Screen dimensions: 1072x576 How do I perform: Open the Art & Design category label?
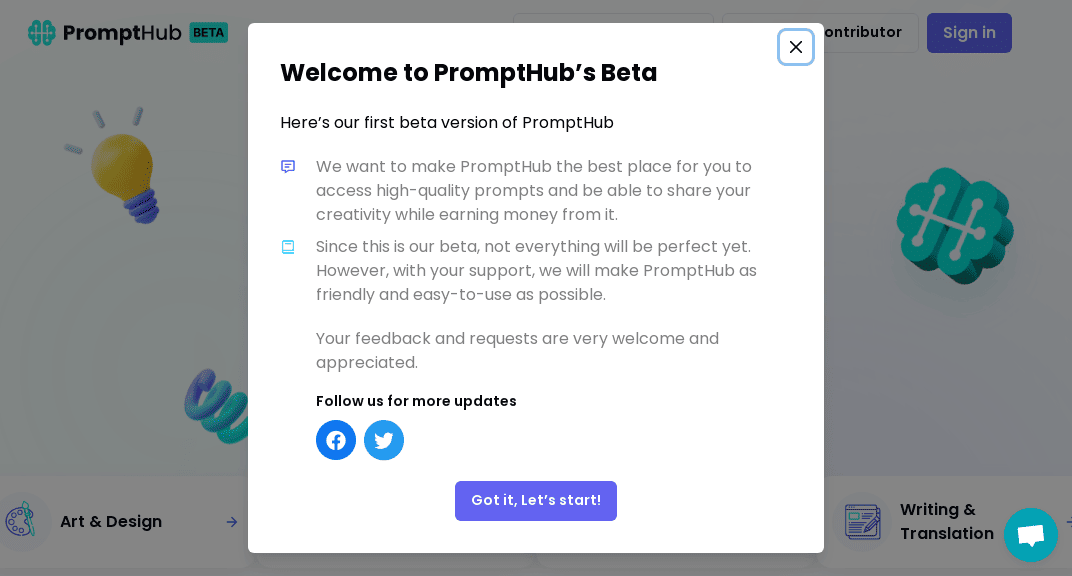pos(111,521)
